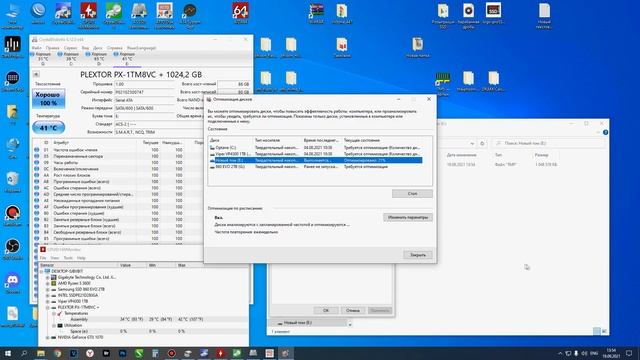Click the Хорошо 100 % health status button

[49, 99]
